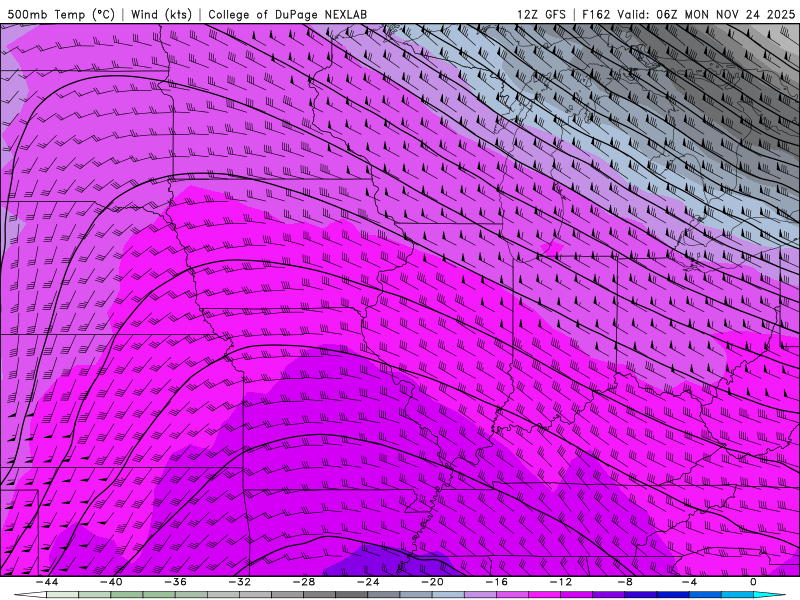
Task: Click the "12Z GFS" model run label
Action: tap(541, 14)
